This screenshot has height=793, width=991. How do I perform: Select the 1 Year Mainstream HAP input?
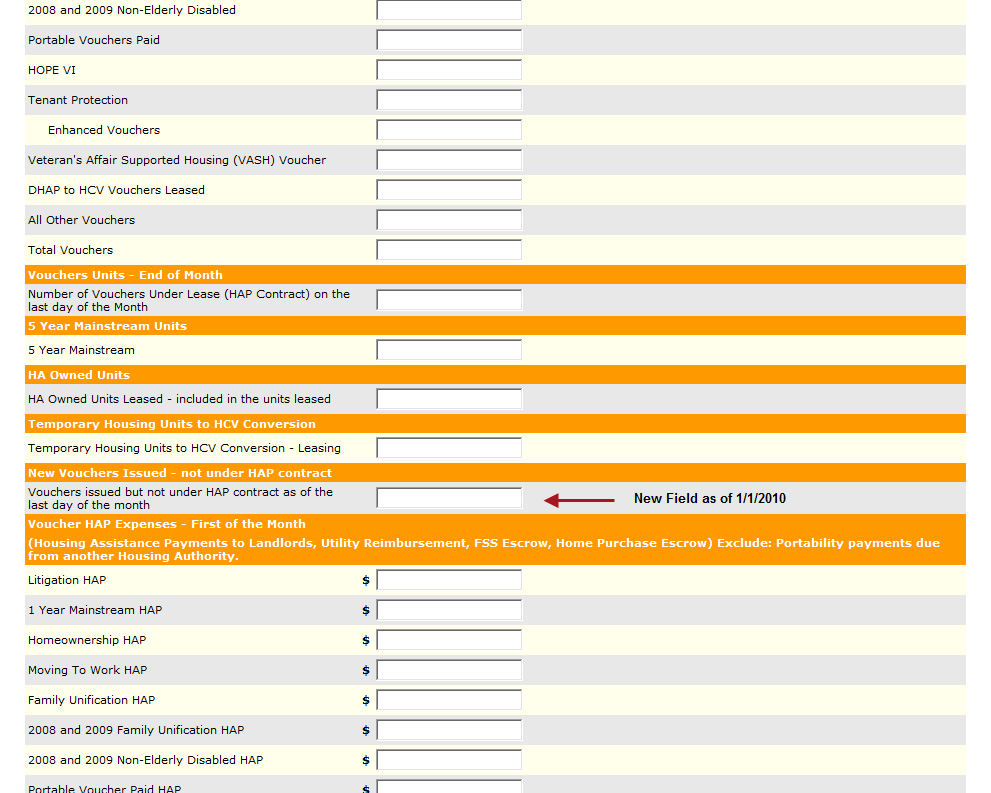(x=449, y=610)
